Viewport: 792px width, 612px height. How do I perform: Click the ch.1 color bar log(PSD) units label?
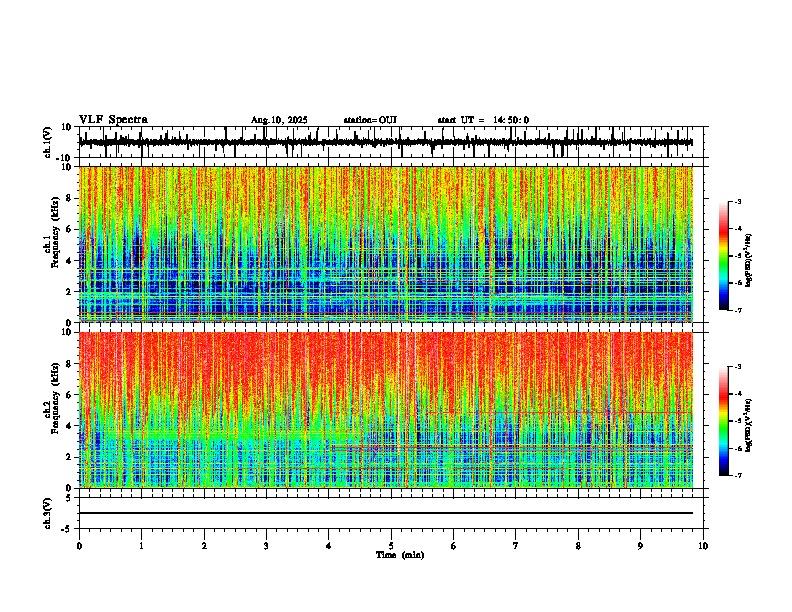749,261
